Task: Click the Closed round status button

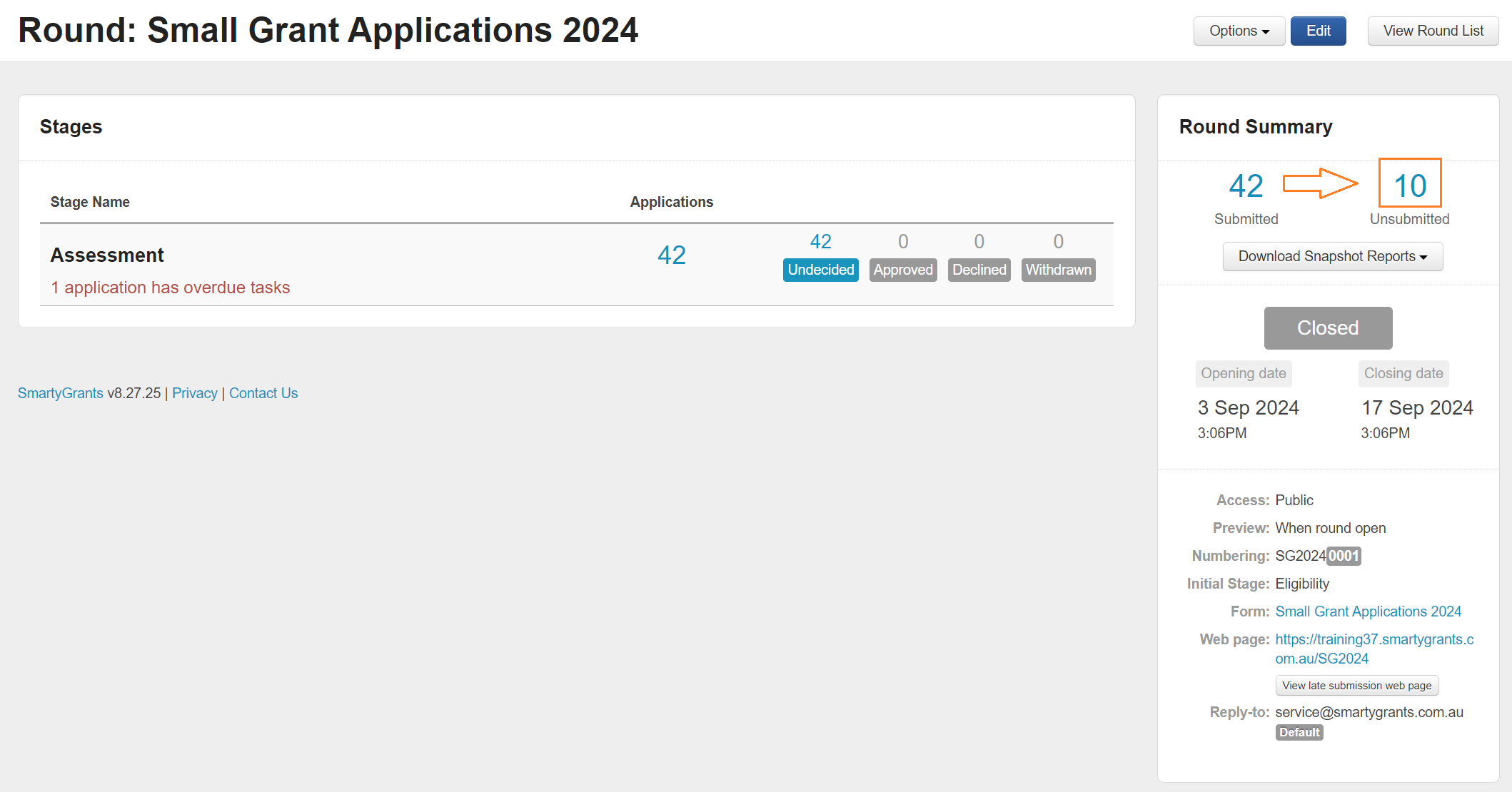Action: pyautogui.click(x=1327, y=328)
